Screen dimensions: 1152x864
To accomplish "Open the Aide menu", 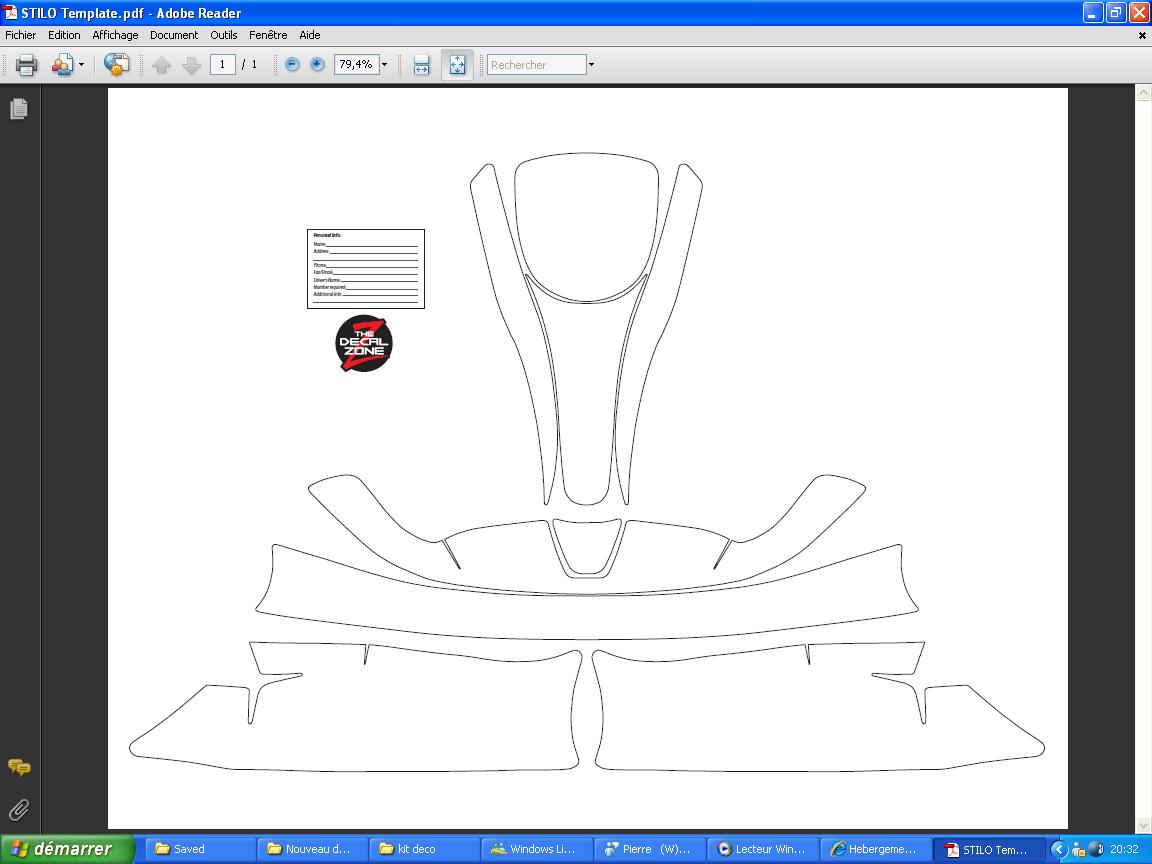I will point(309,35).
